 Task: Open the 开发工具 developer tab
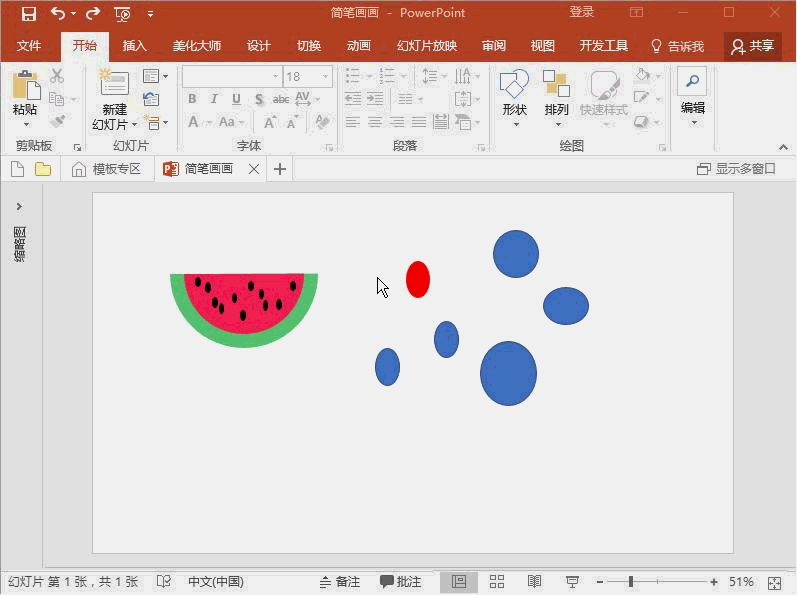(x=604, y=46)
